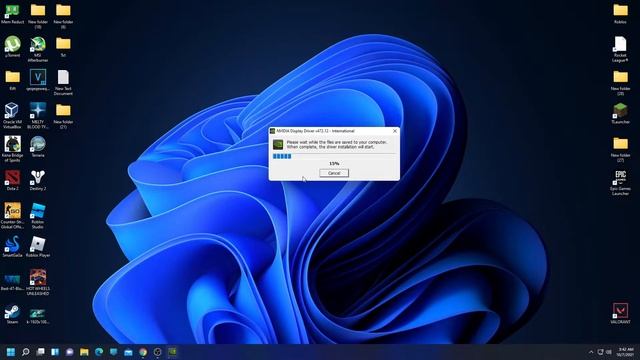Select the TLauncher Minecraft shortcut

[x=620, y=113]
